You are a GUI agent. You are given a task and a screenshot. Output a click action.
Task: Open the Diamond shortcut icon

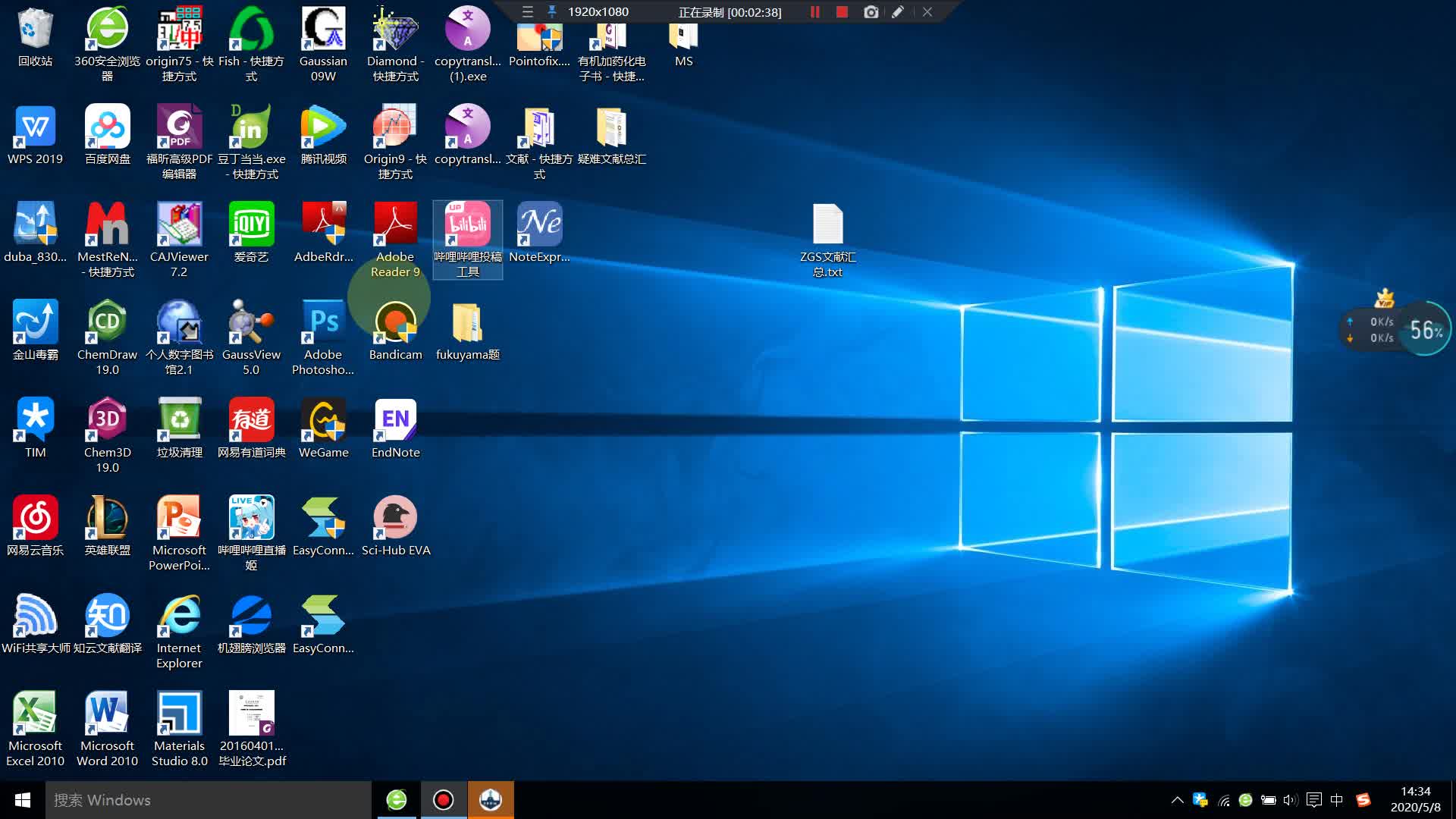[395, 29]
